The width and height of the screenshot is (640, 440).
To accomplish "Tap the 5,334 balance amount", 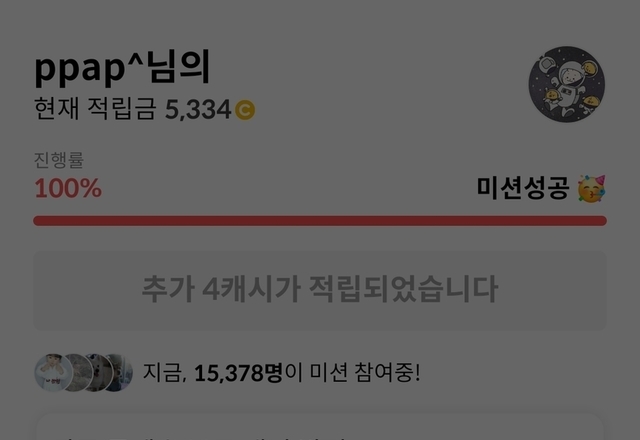I will pos(198,110).
